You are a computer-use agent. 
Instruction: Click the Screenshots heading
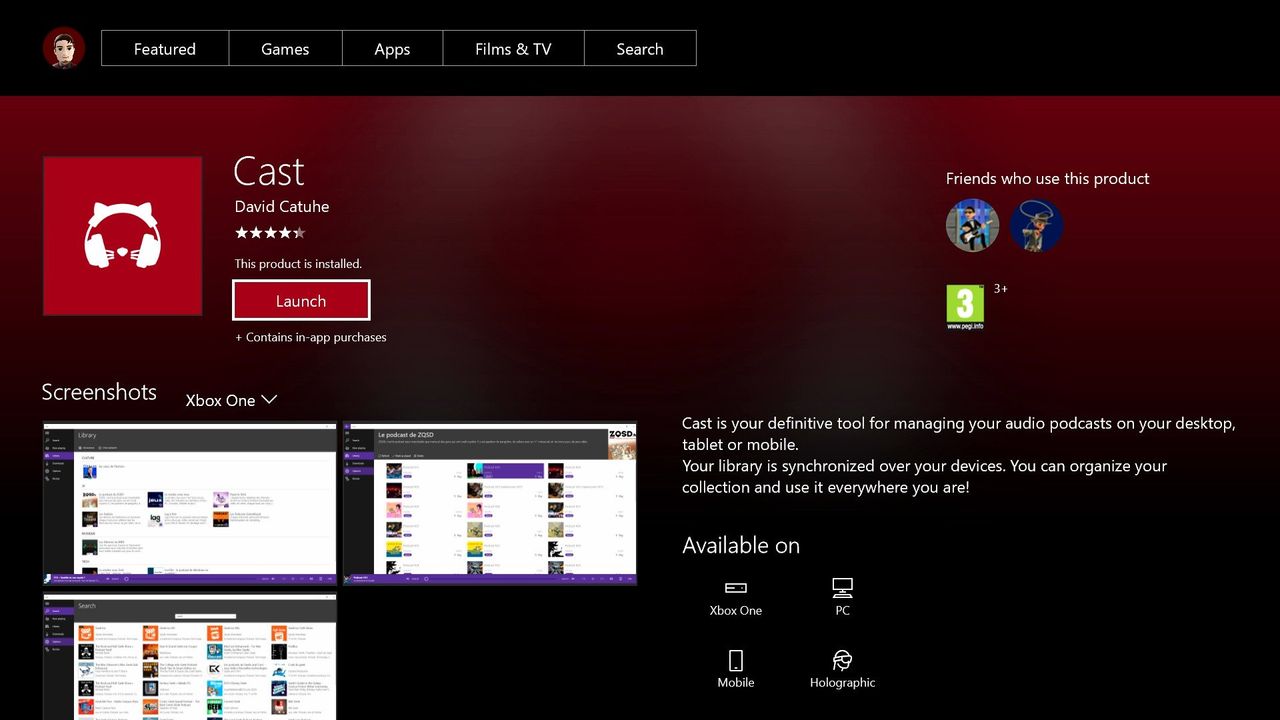coord(99,392)
